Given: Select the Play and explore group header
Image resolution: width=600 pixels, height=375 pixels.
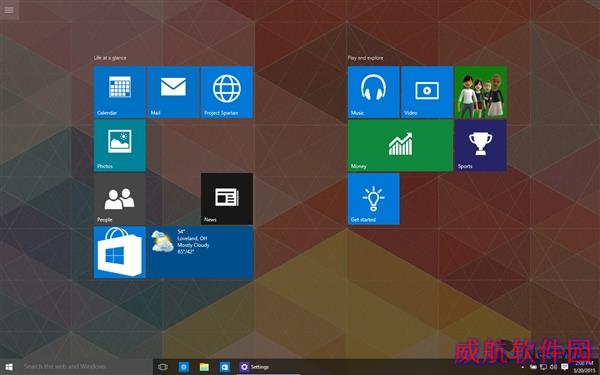Looking at the screenshot, I should point(365,58).
